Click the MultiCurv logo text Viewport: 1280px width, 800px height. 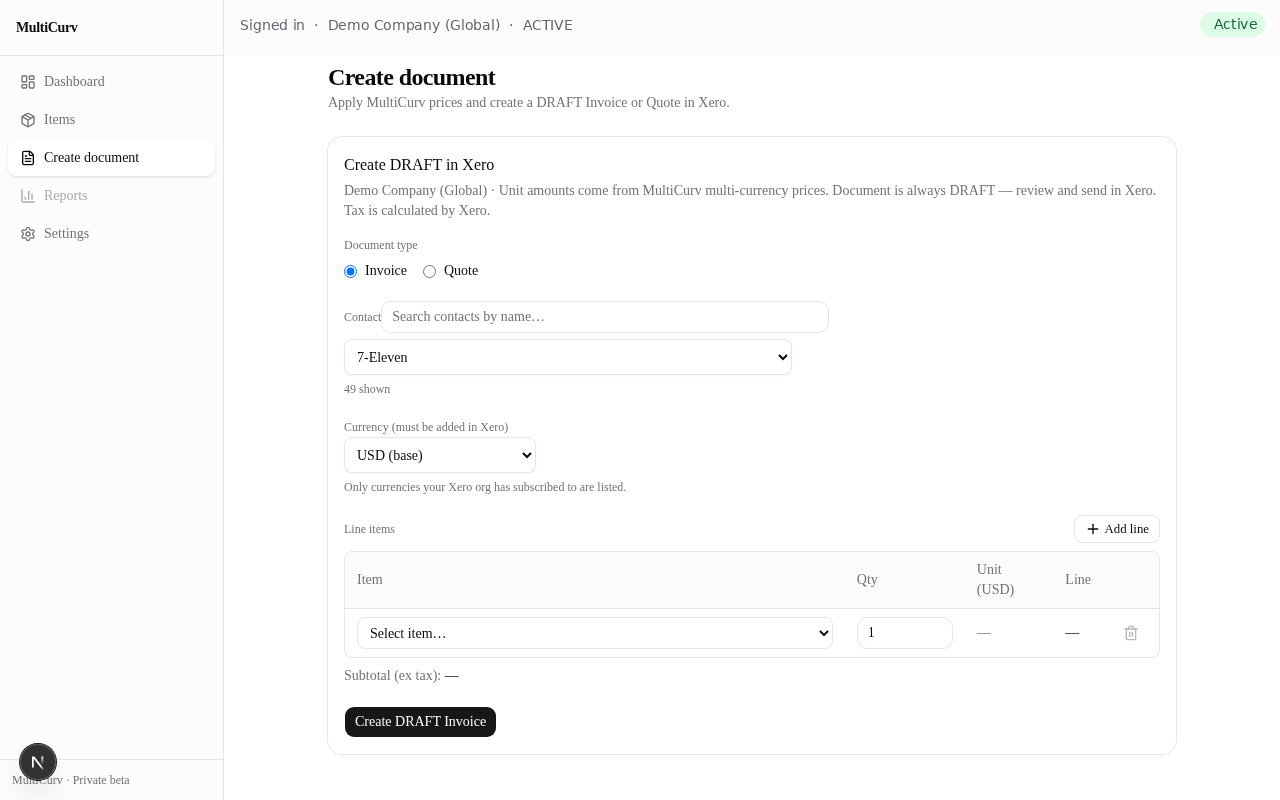click(x=47, y=28)
